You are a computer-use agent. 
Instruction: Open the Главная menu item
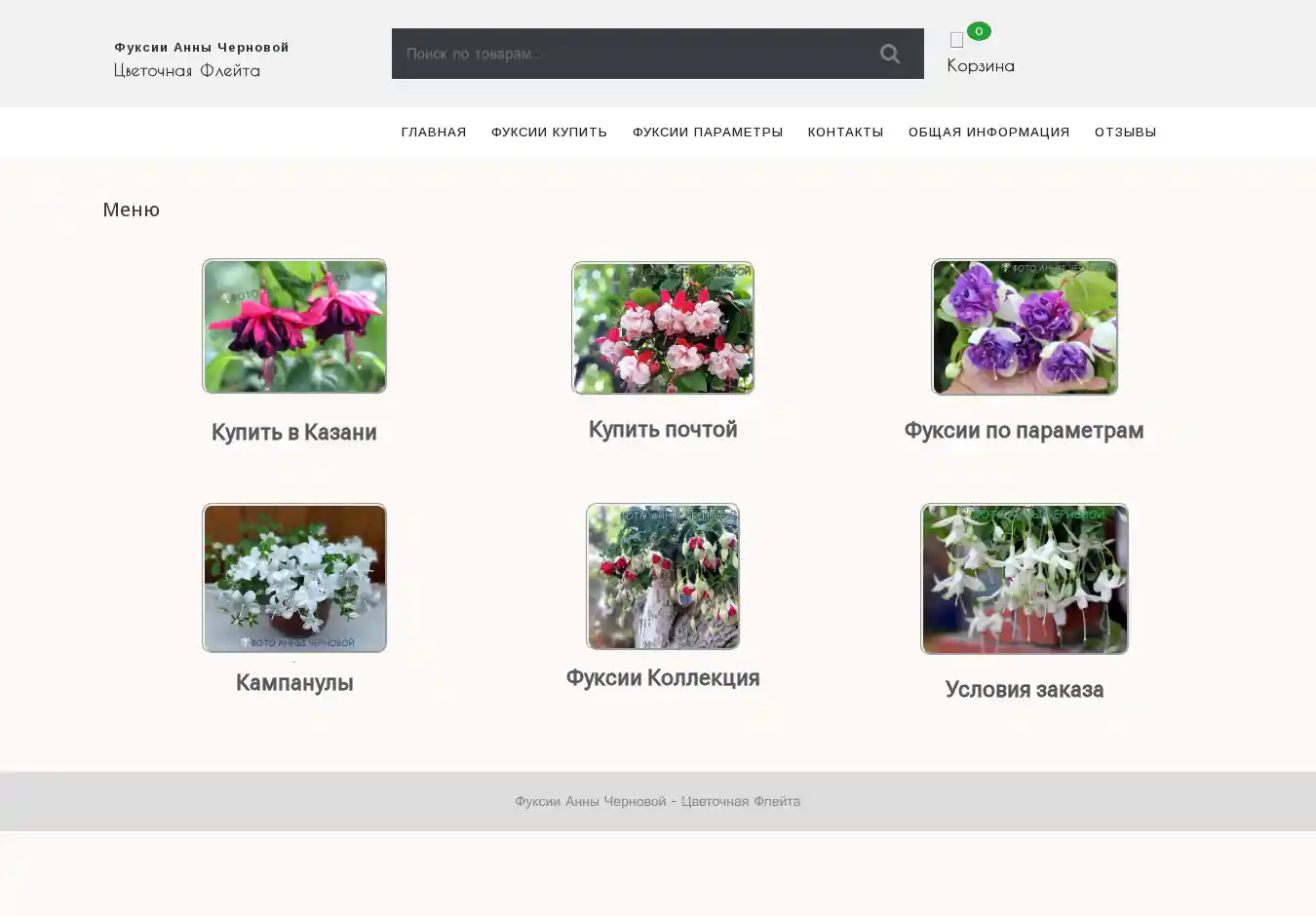434,132
